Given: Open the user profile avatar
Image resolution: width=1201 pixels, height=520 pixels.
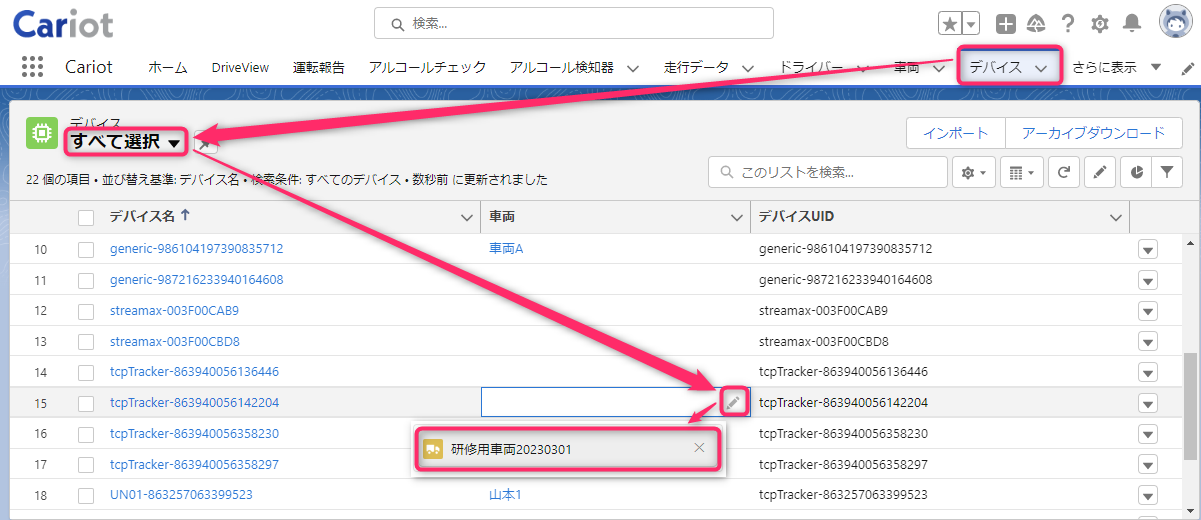Looking at the screenshot, I should point(1175,22).
